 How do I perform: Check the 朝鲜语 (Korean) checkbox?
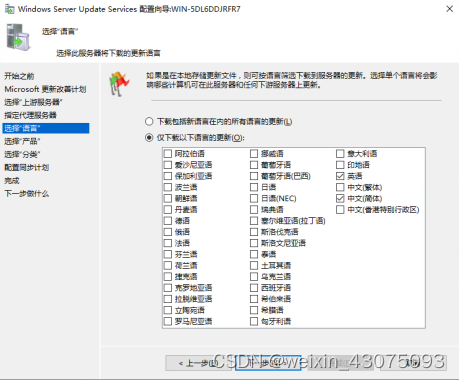coord(168,199)
